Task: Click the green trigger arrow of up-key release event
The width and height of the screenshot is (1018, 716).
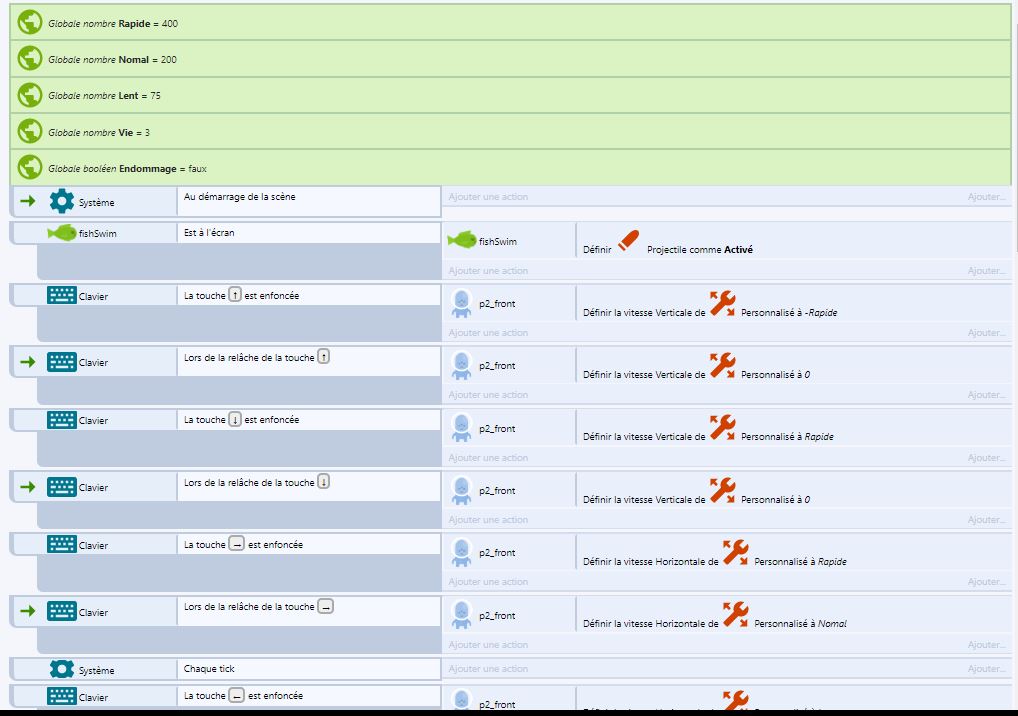Action: pyautogui.click(x=28, y=362)
